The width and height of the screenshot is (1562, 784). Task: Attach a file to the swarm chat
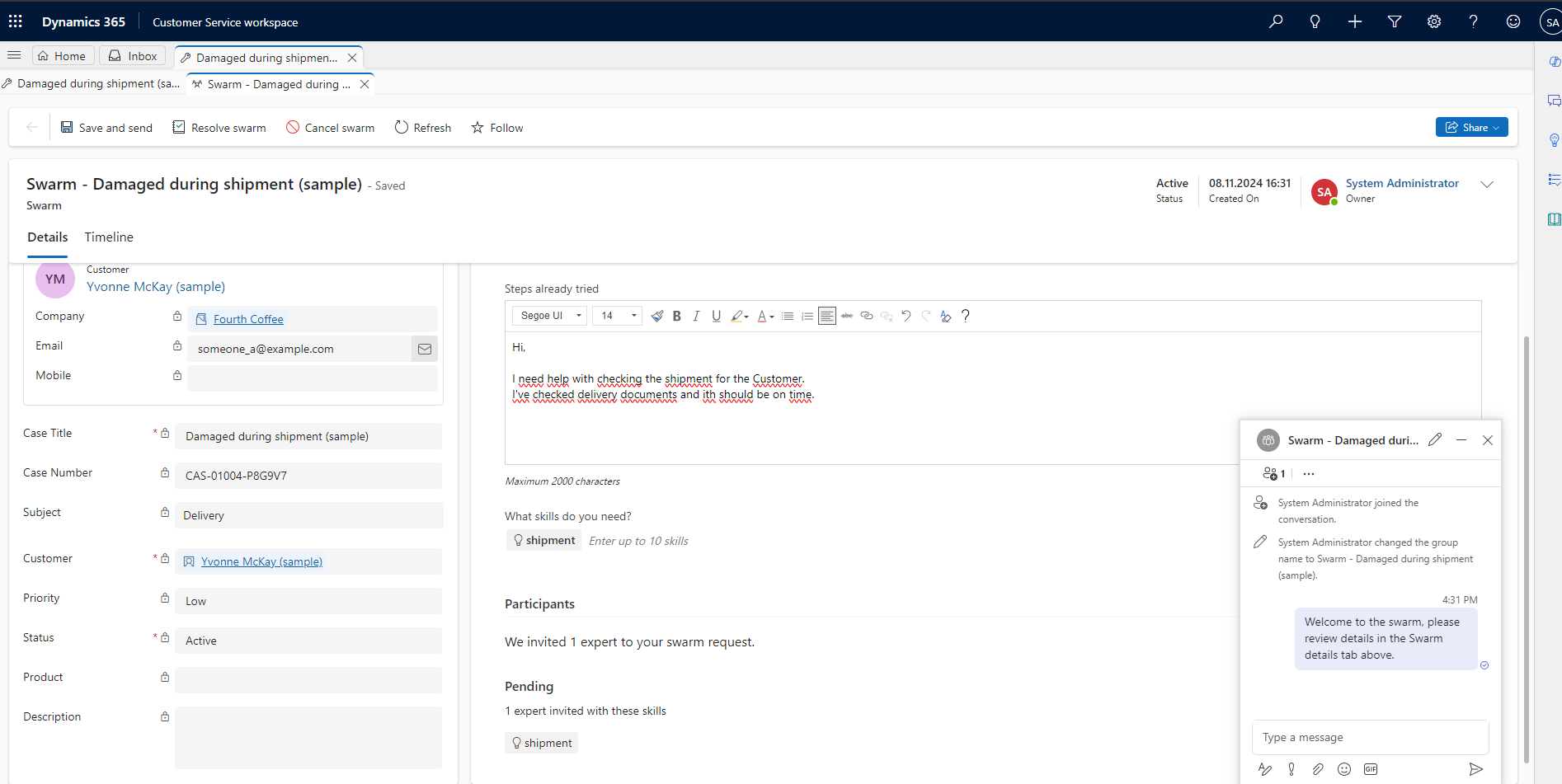[x=1317, y=768]
